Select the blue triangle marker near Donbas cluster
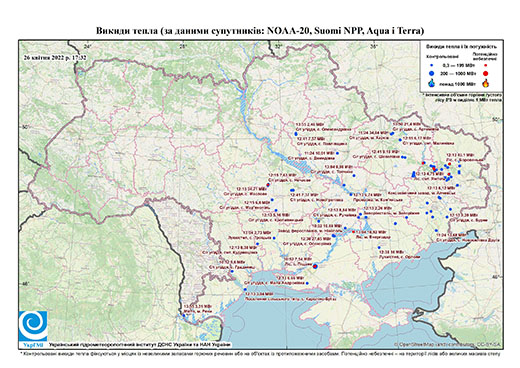Screen dimensions: 520x368 tap(414, 174)
